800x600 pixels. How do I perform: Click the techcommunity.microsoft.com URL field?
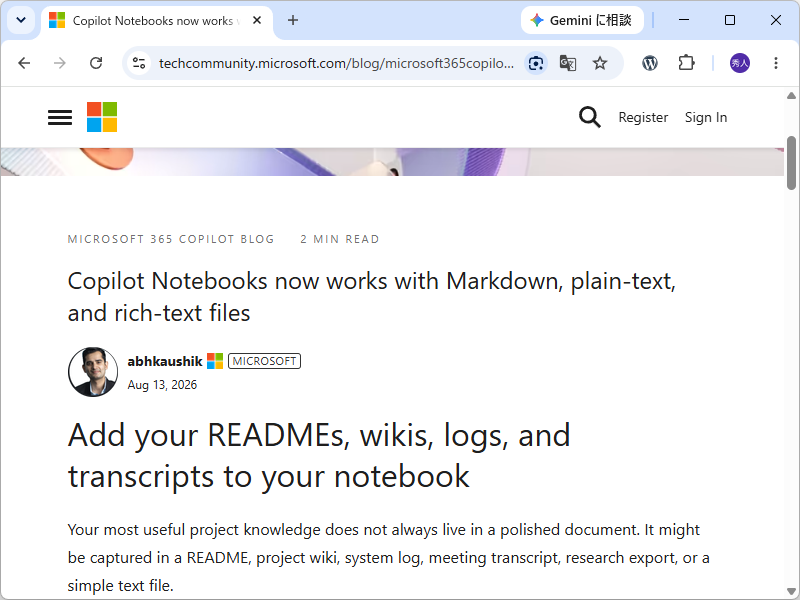336,63
